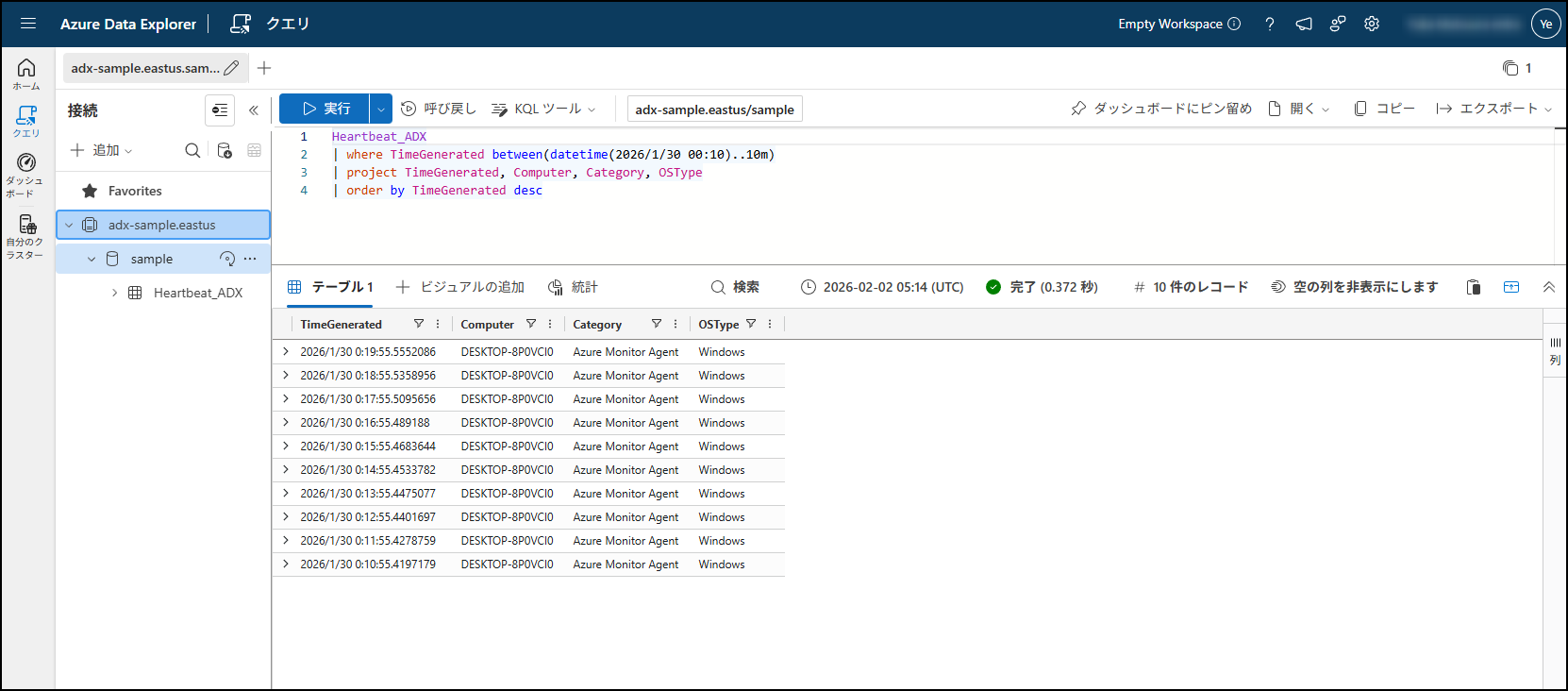
Task: Filter the Computer column
Action: (531, 324)
